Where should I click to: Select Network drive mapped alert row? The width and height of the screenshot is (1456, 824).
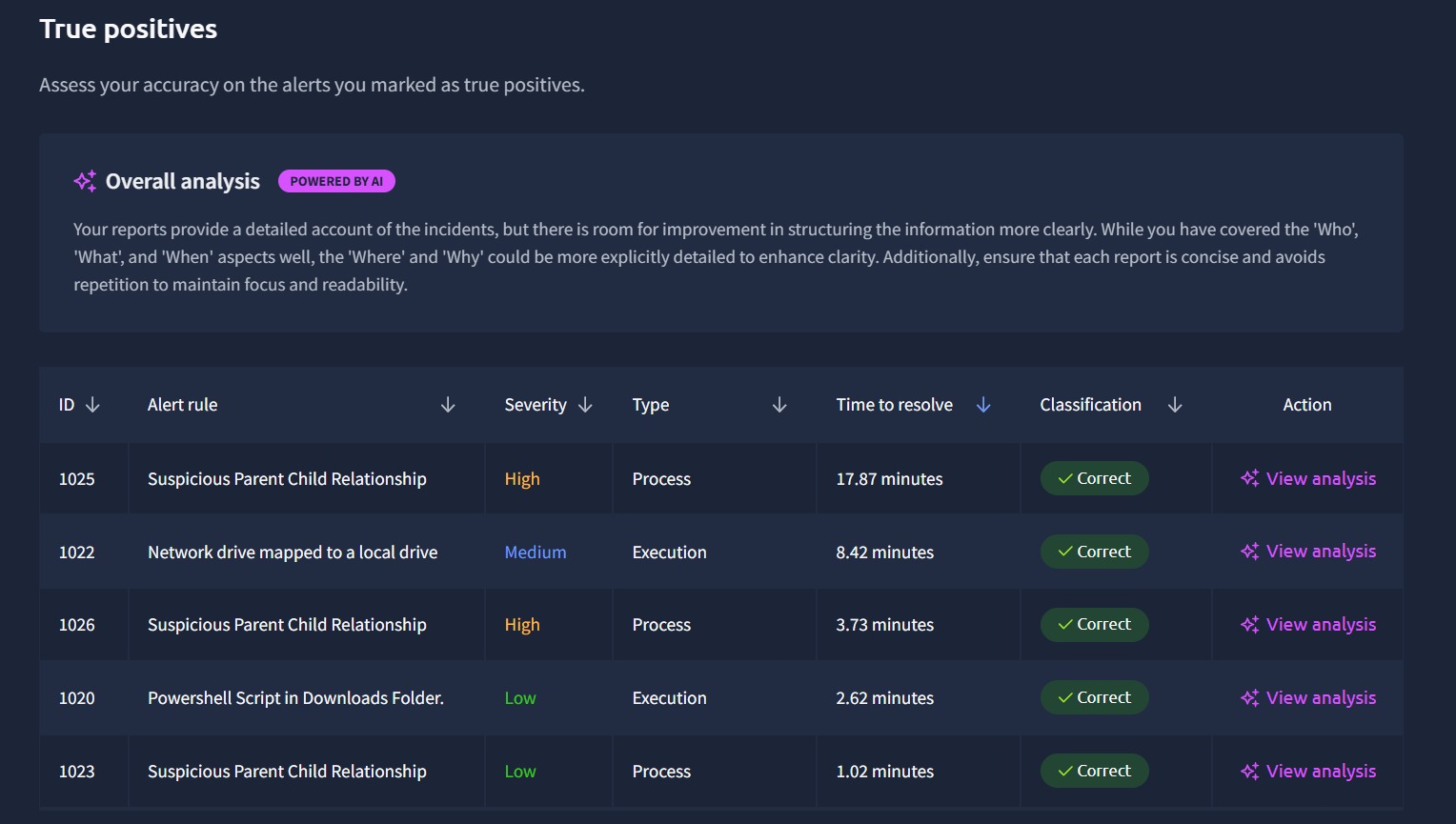click(293, 553)
